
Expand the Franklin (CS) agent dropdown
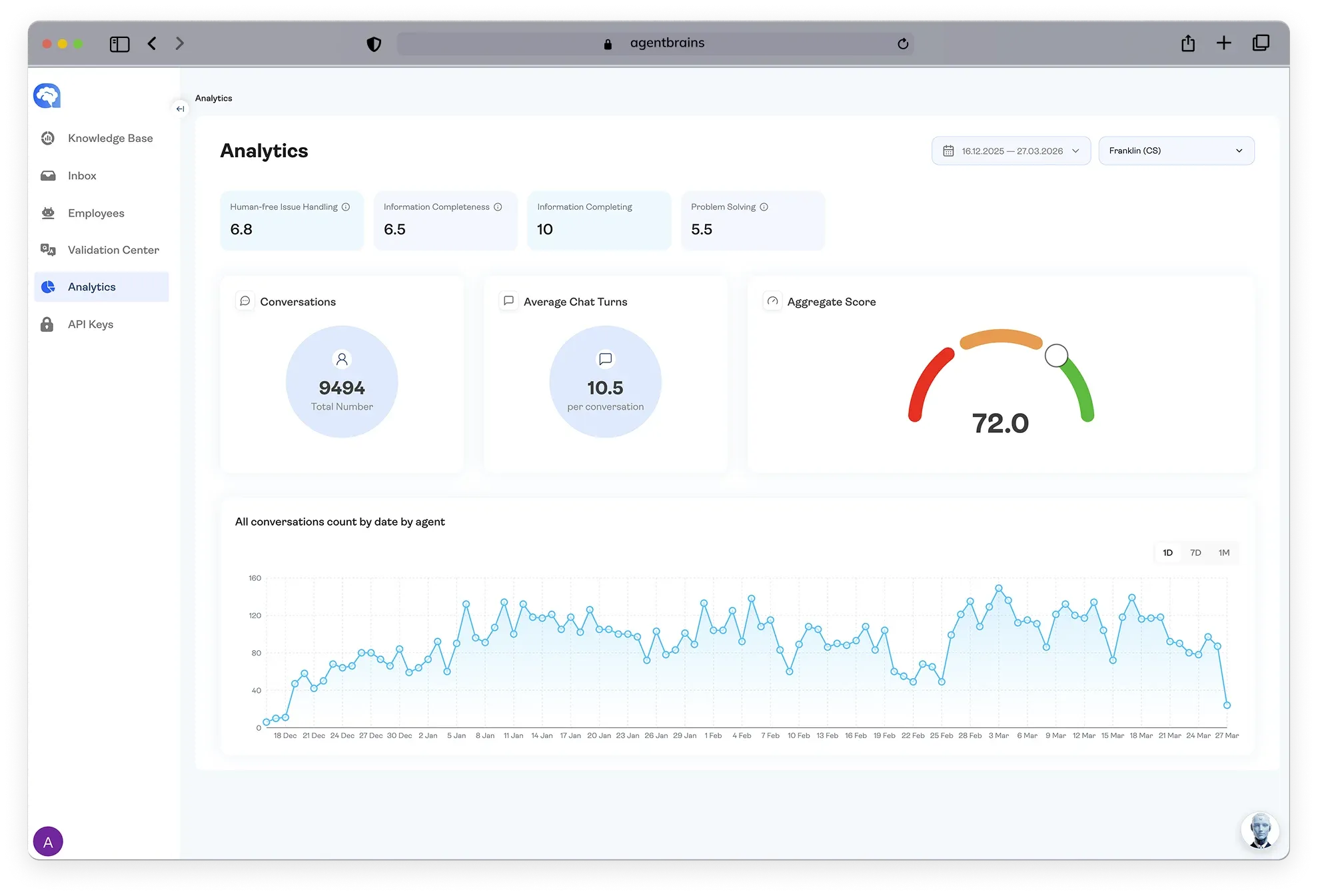[x=1175, y=151]
